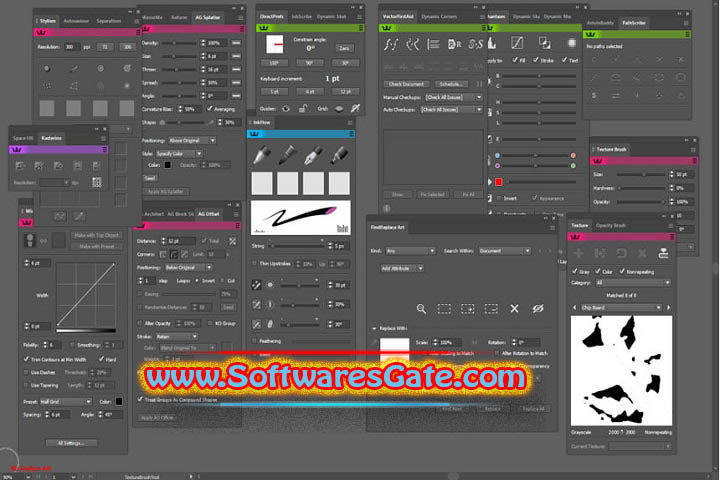Screen dimensions: 720x480
Task: Click the first image icon in Rasterino panel
Action: pos(20,165)
